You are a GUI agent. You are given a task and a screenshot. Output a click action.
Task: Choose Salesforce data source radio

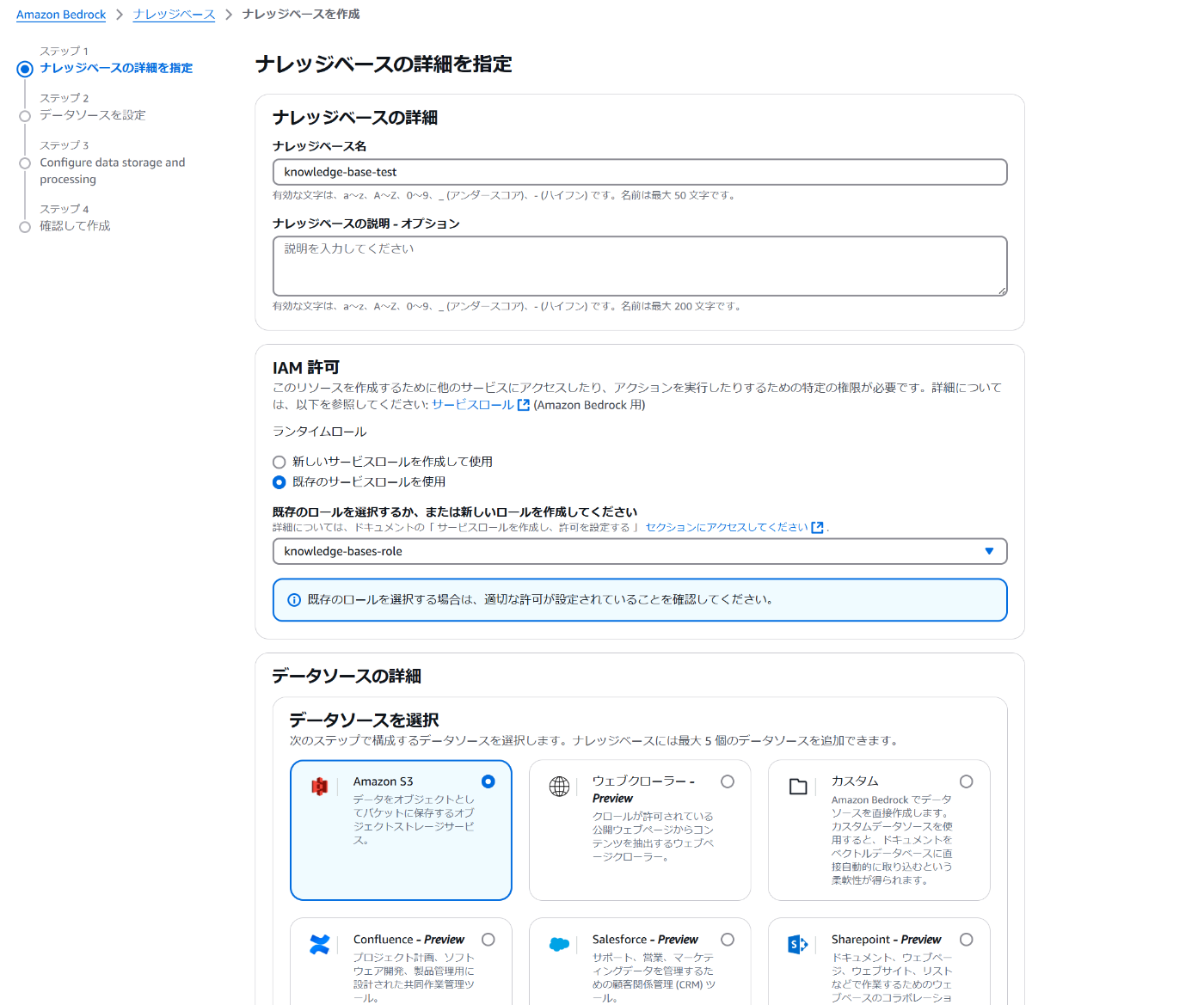728,940
